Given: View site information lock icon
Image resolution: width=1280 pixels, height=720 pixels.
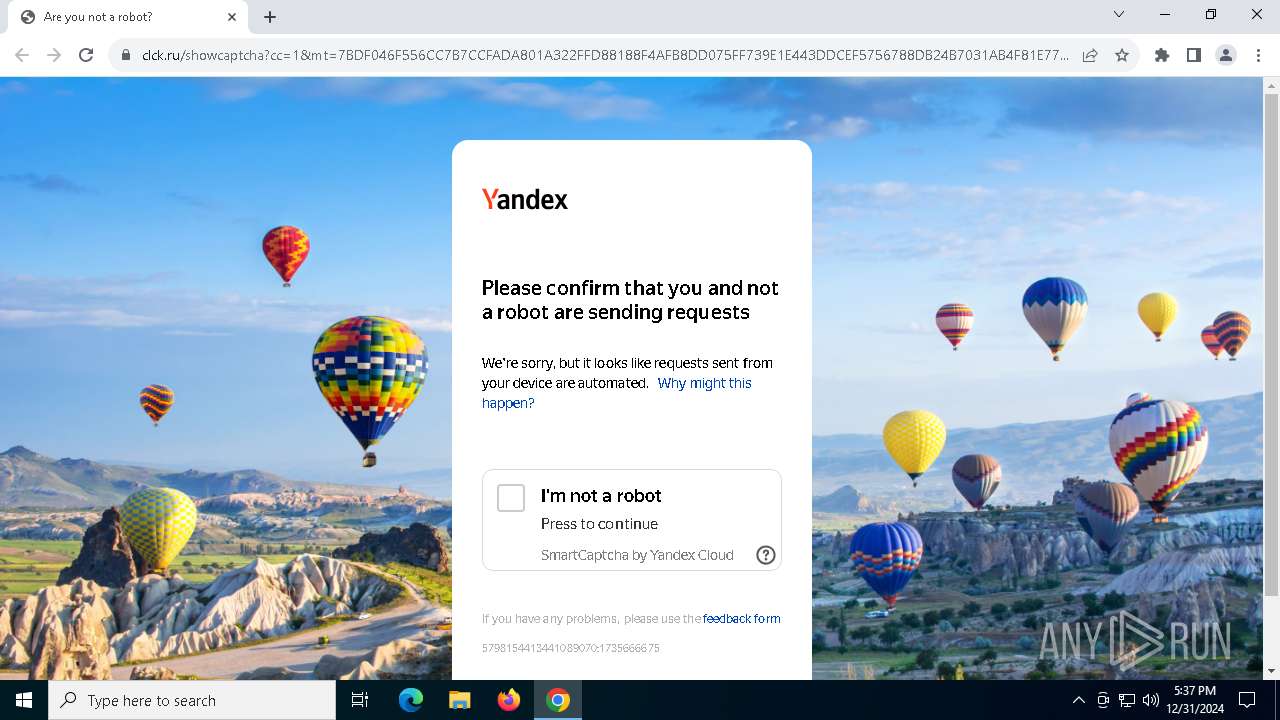Looking at the screenshot, I should pos(126,55).
